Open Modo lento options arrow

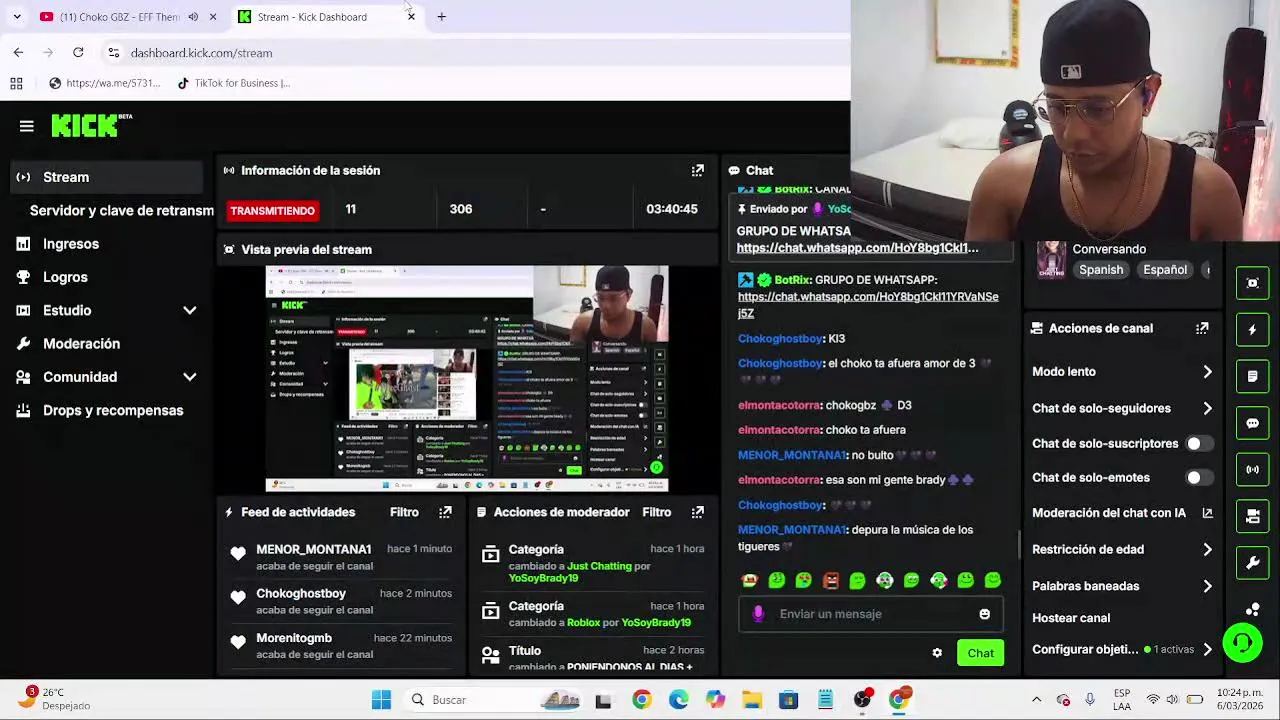pyautogui.click(x=1207, y=371)
